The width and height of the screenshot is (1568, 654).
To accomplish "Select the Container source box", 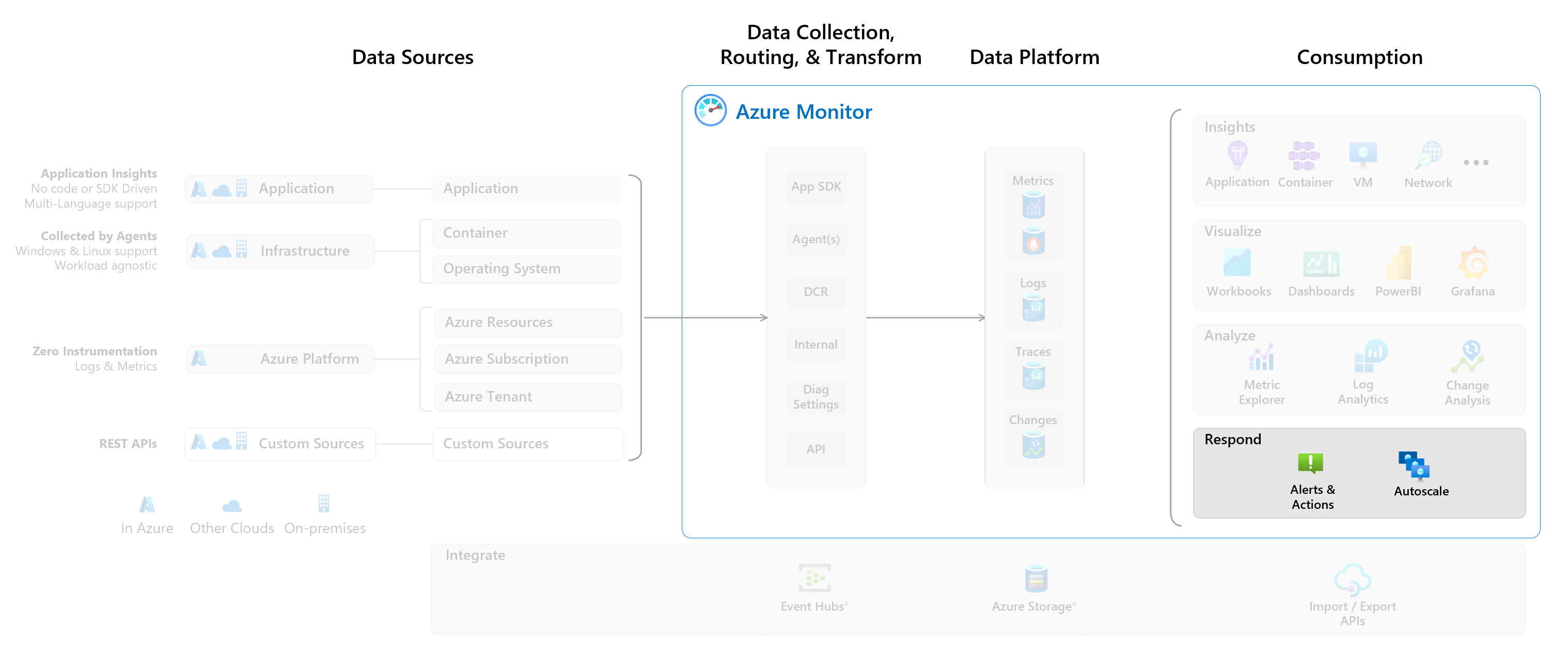I will tap(526, 233).
